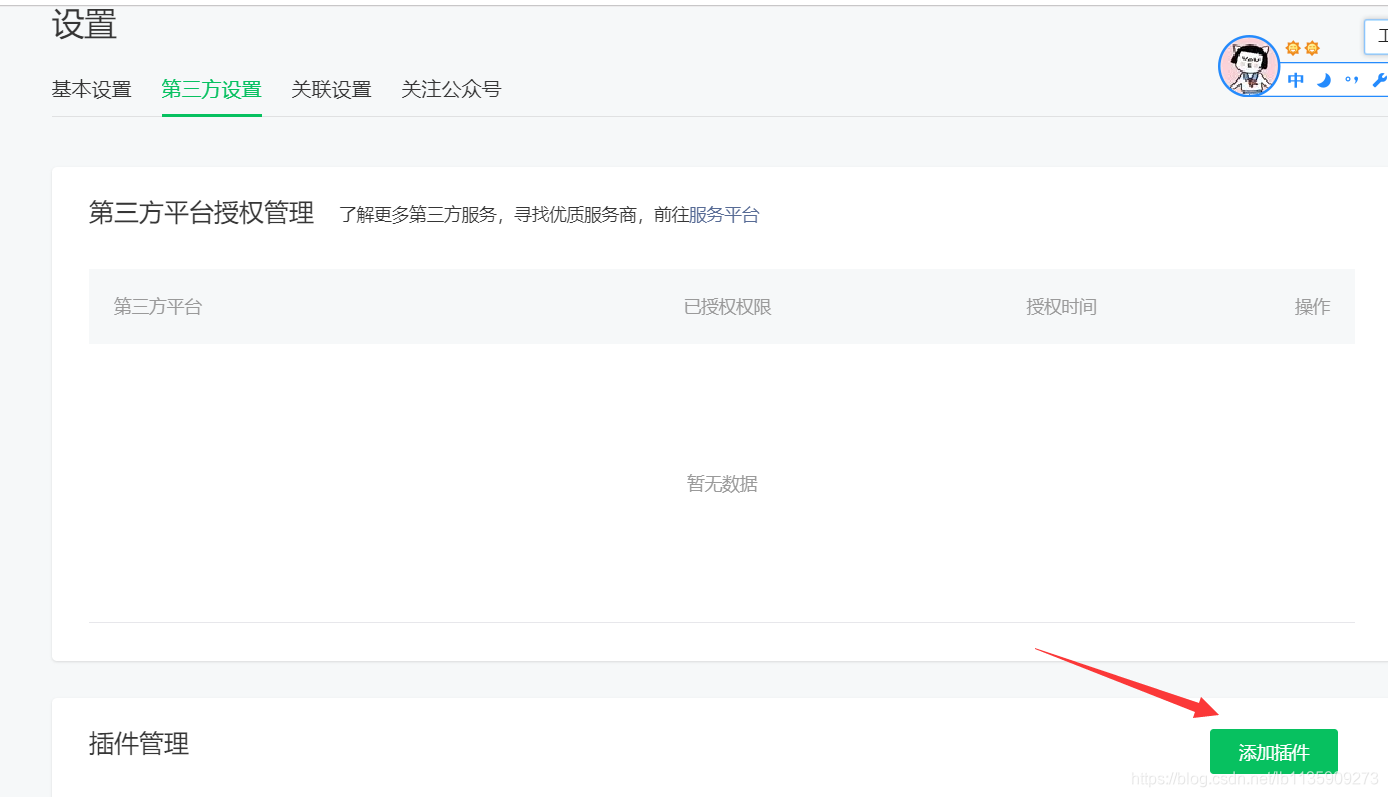
Task: Open the 服务平台 link
Action: (x=724, y=214)
